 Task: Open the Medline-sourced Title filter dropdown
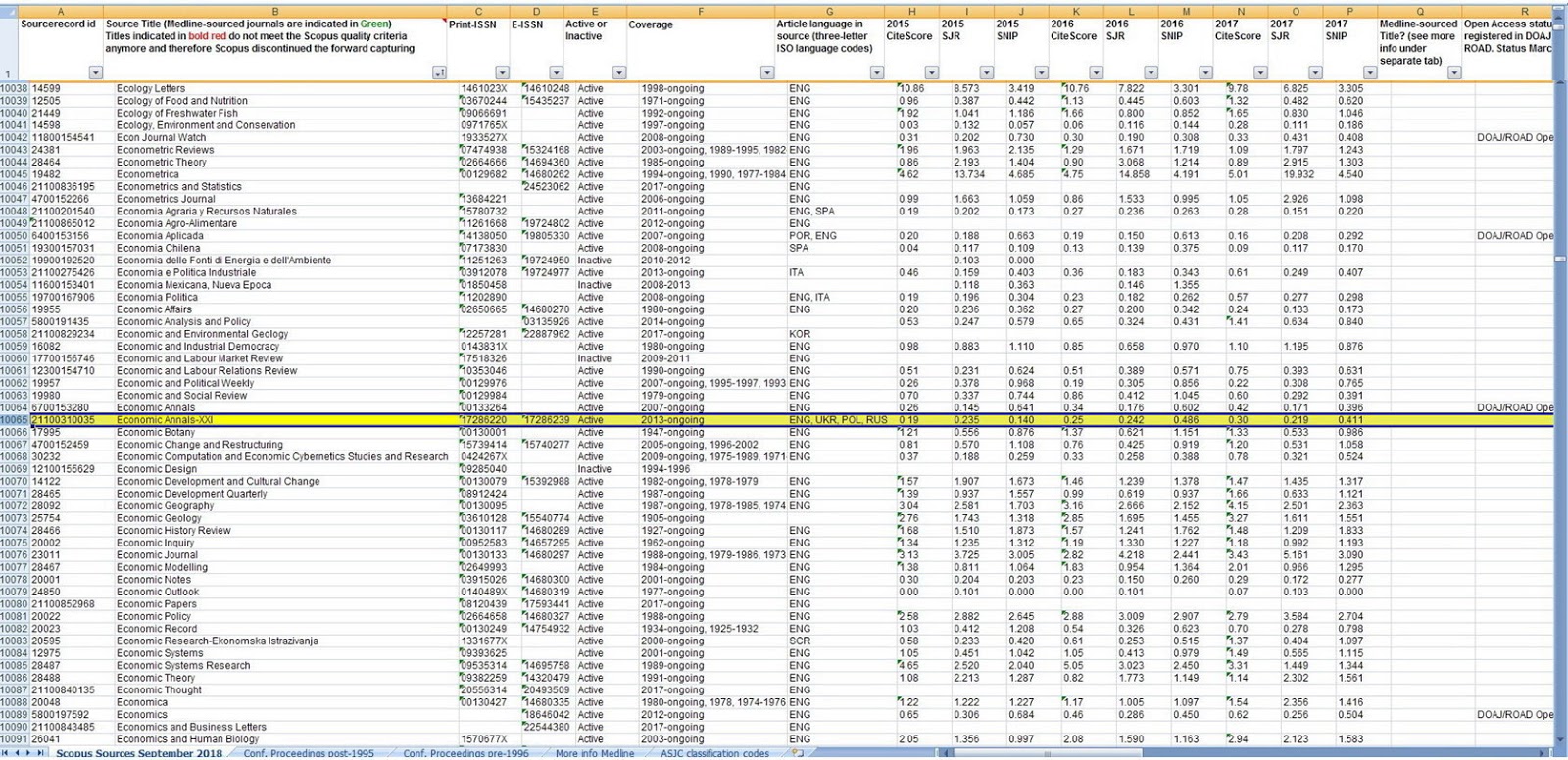pos(1454,72)
